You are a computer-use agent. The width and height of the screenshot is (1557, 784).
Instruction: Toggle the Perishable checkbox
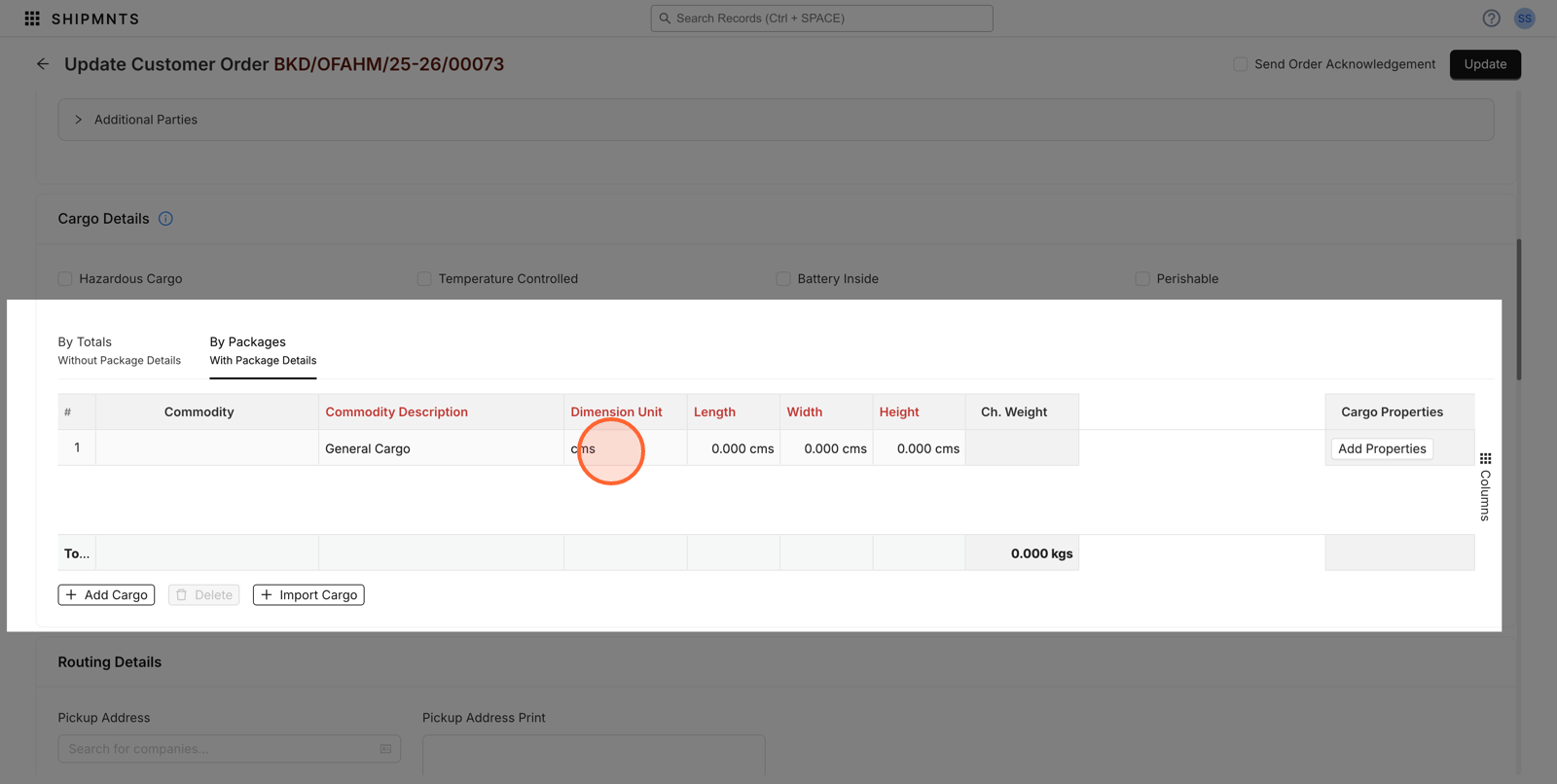(x=1142, y=279)
